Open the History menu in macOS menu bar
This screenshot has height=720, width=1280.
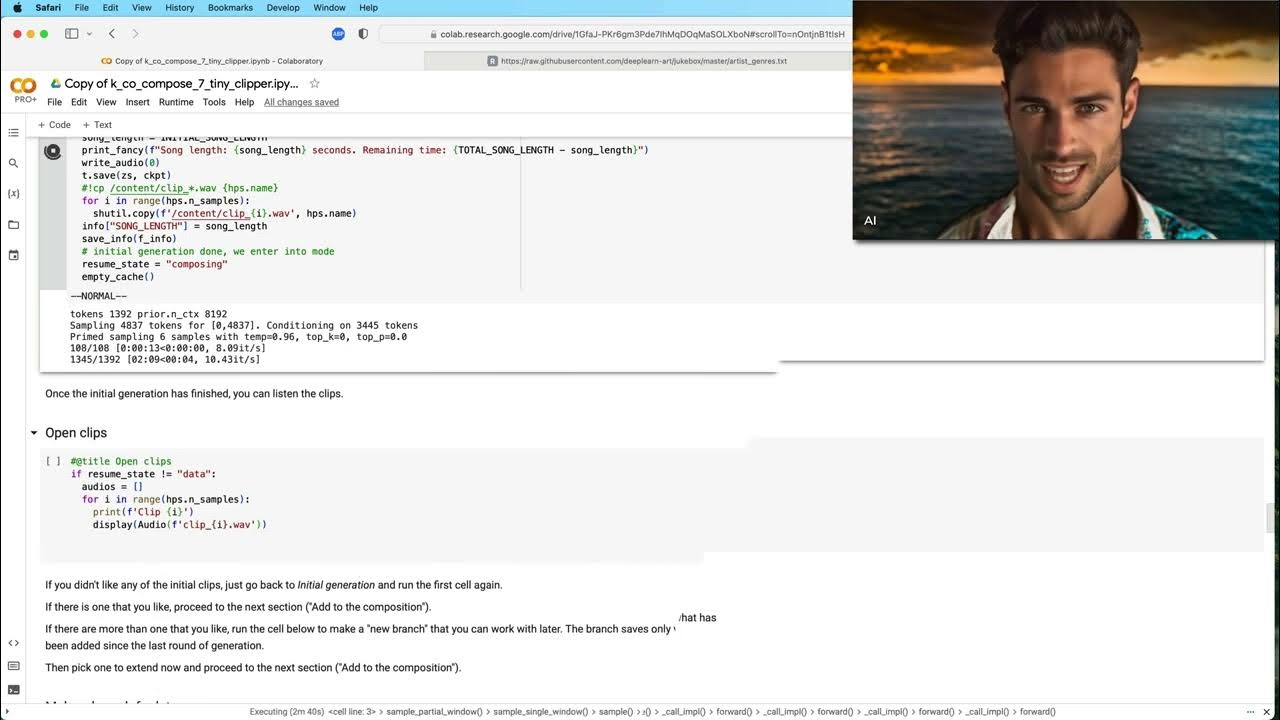coord(180,7)
